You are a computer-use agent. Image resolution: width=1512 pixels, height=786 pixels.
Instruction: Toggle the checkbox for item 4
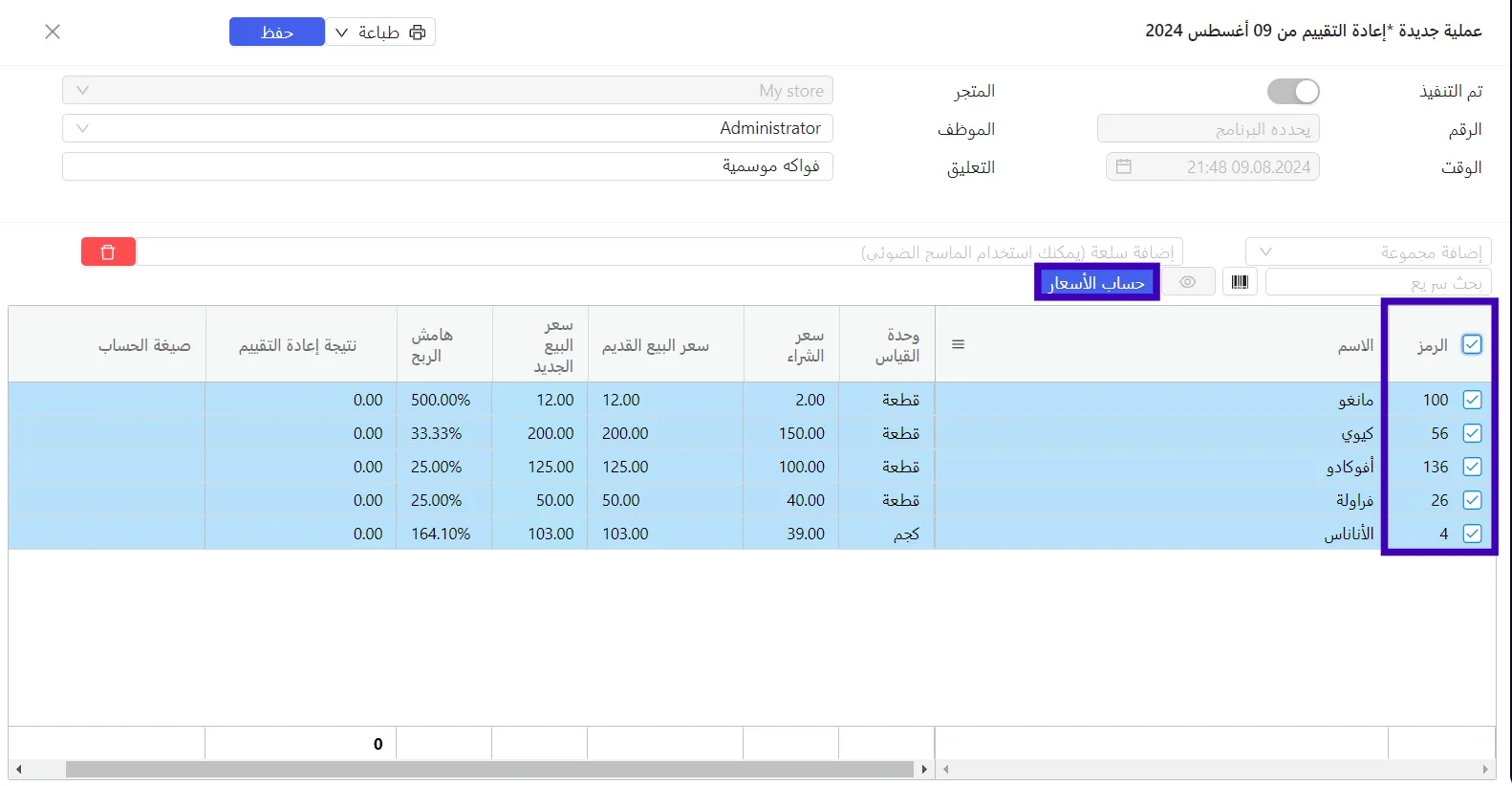pos(1472,534)
